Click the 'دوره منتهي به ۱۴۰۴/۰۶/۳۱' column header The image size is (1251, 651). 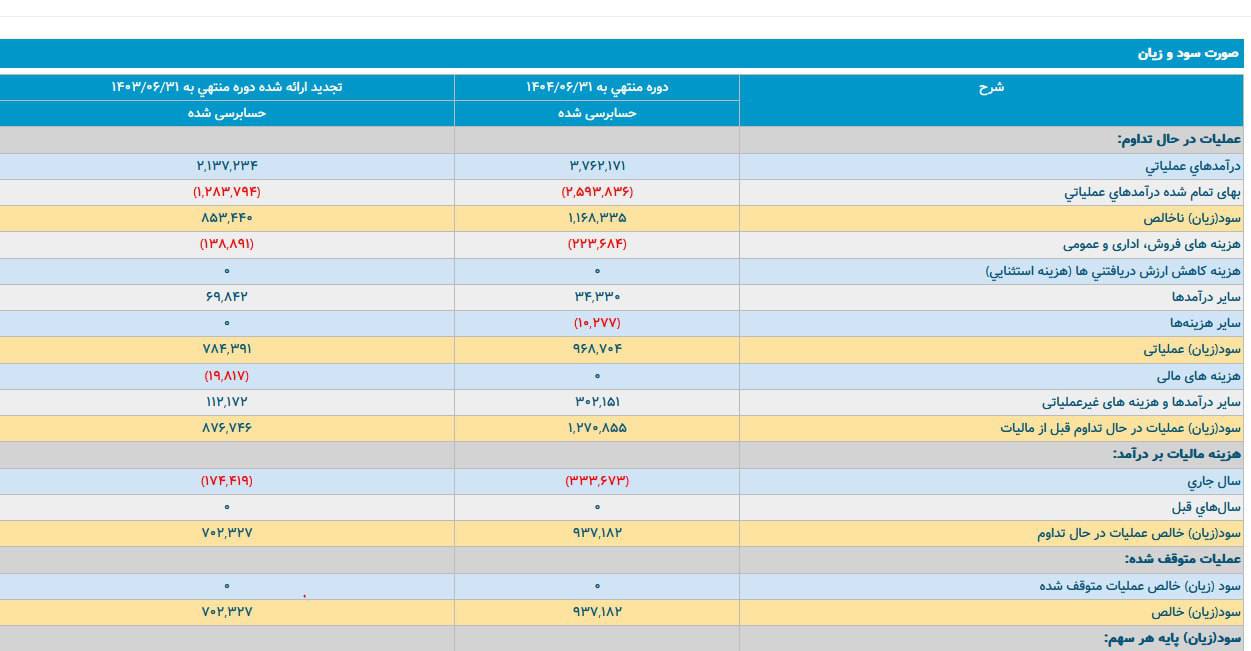pos(597,87)
